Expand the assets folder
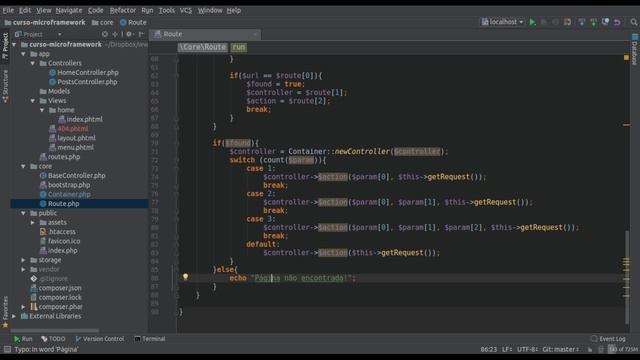 pyautogui.click(x=33, y=222)
